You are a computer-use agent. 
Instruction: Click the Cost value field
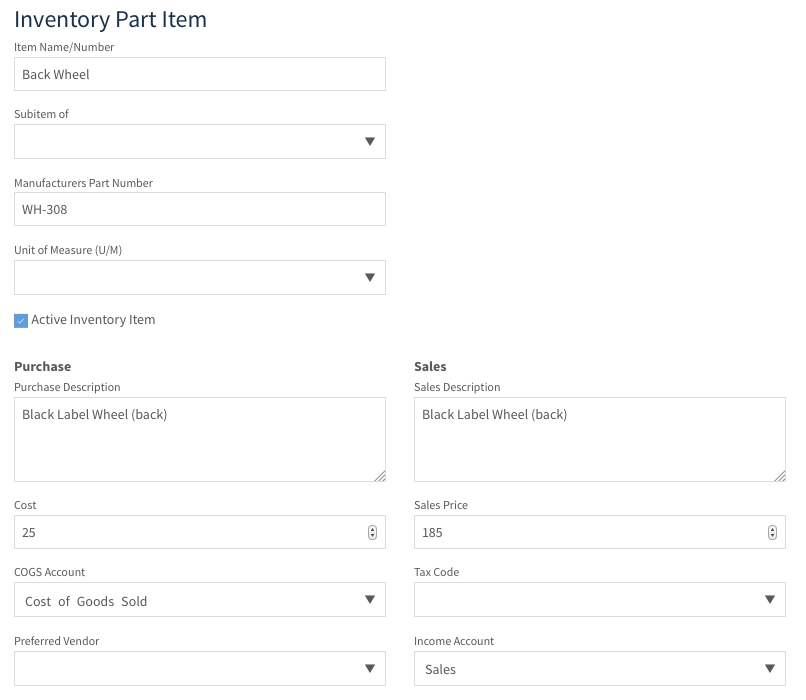(190, 532)
